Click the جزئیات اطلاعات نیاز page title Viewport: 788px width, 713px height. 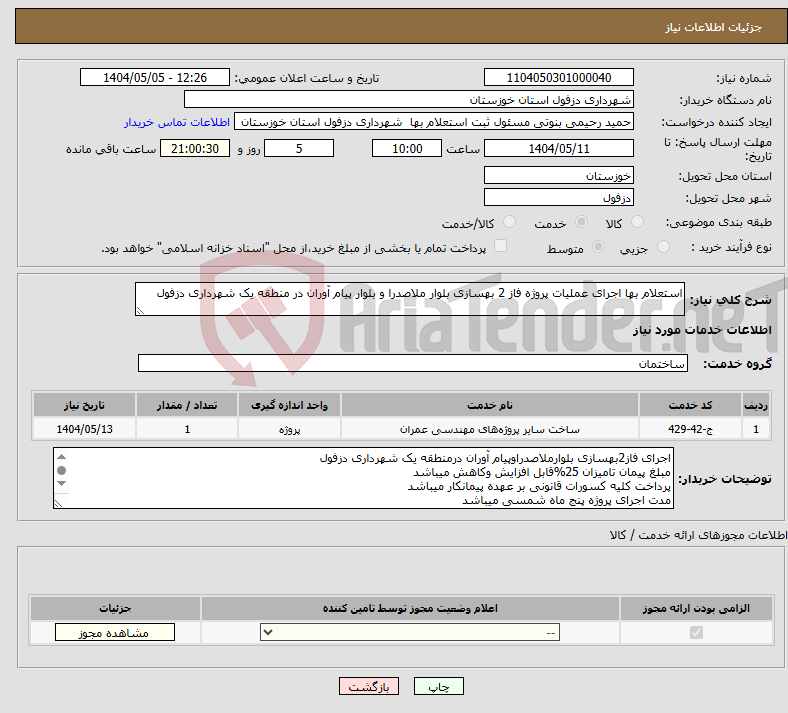[714, 27]
